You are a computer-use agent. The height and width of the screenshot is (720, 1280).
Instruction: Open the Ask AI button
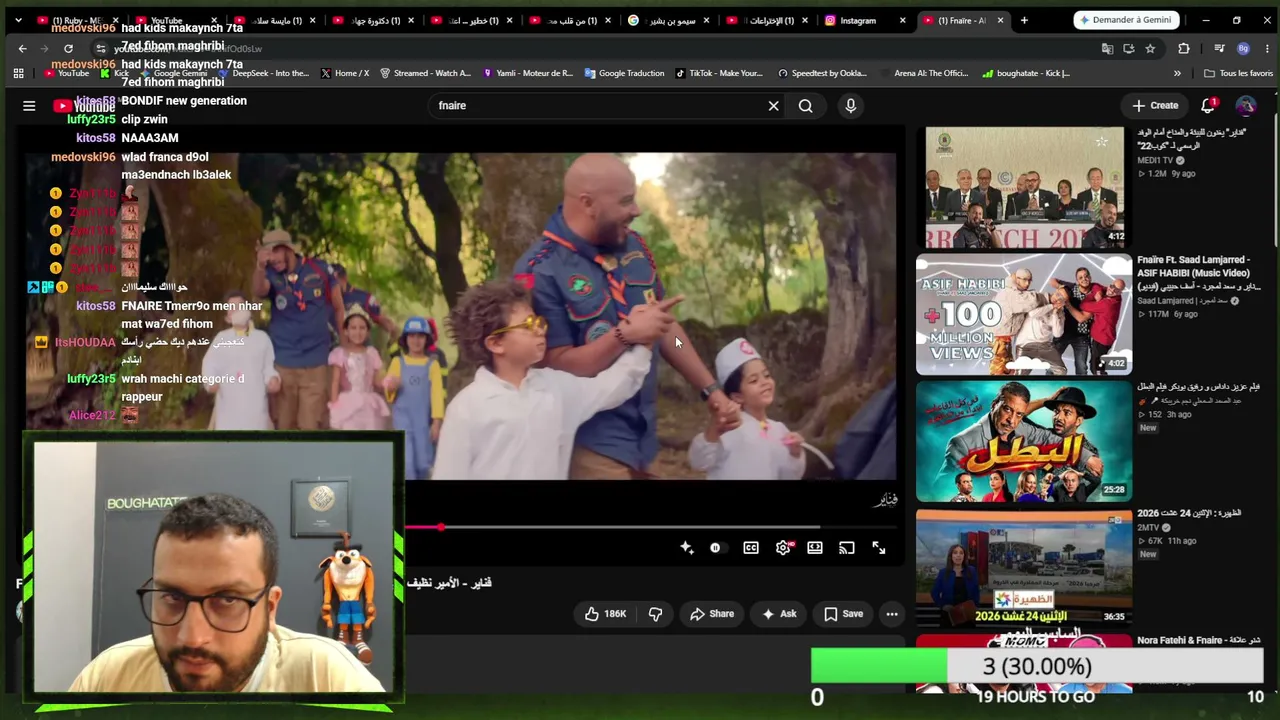(779, 614)
